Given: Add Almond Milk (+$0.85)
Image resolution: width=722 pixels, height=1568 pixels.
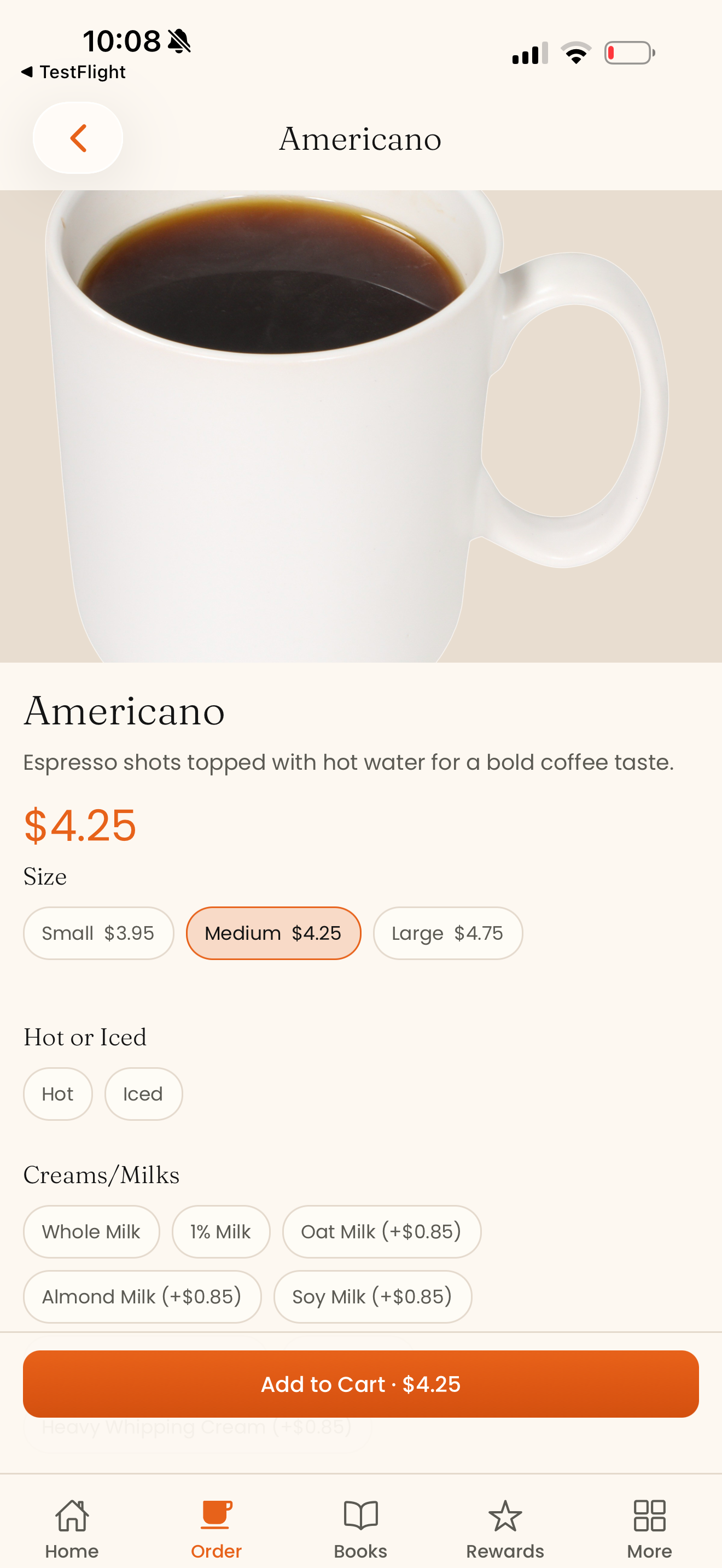Looking at the screenshot, I should pos(142,1296).
